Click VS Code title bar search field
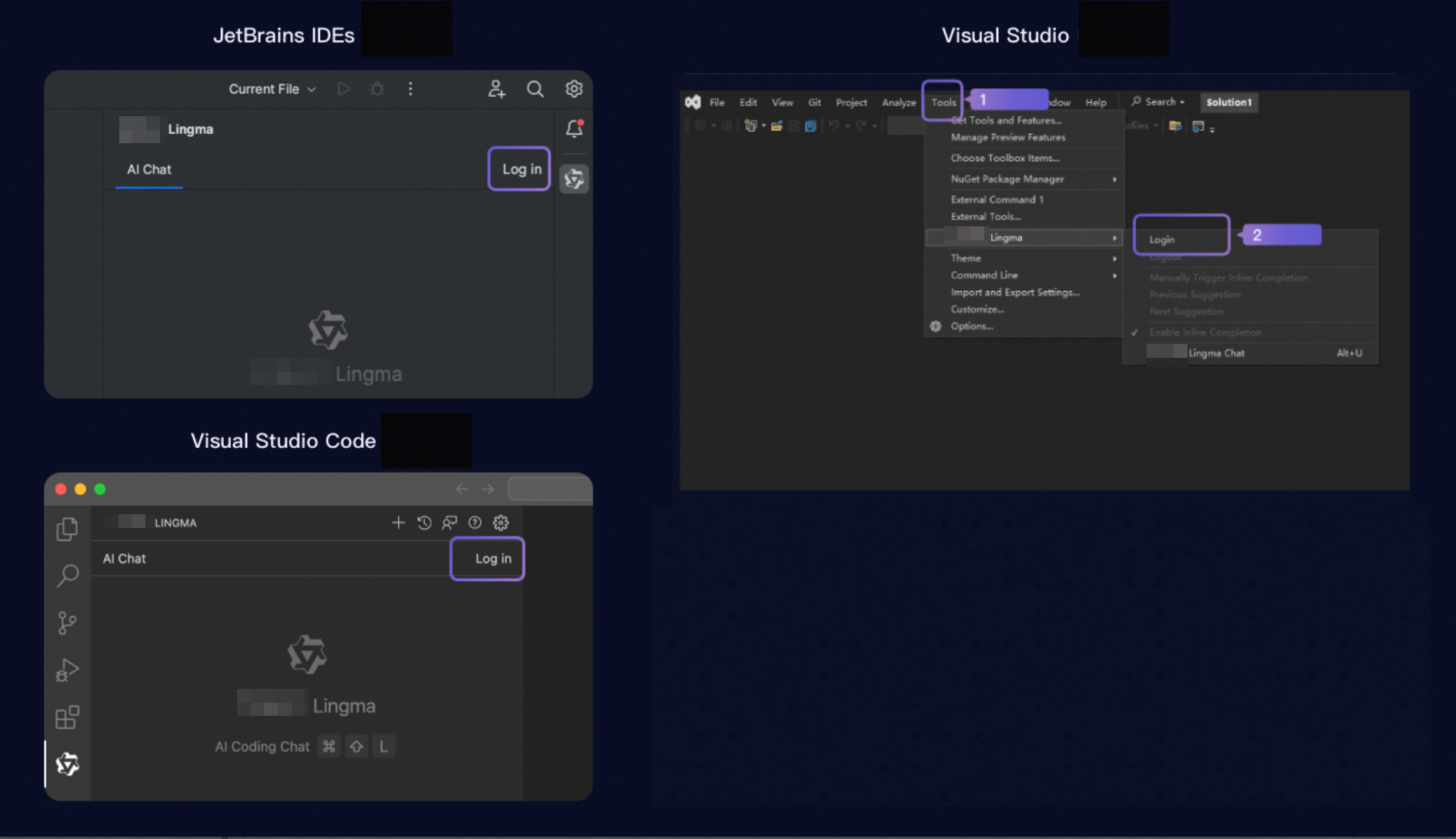The height and width of the screenshot is (839, 1456). 549,489
